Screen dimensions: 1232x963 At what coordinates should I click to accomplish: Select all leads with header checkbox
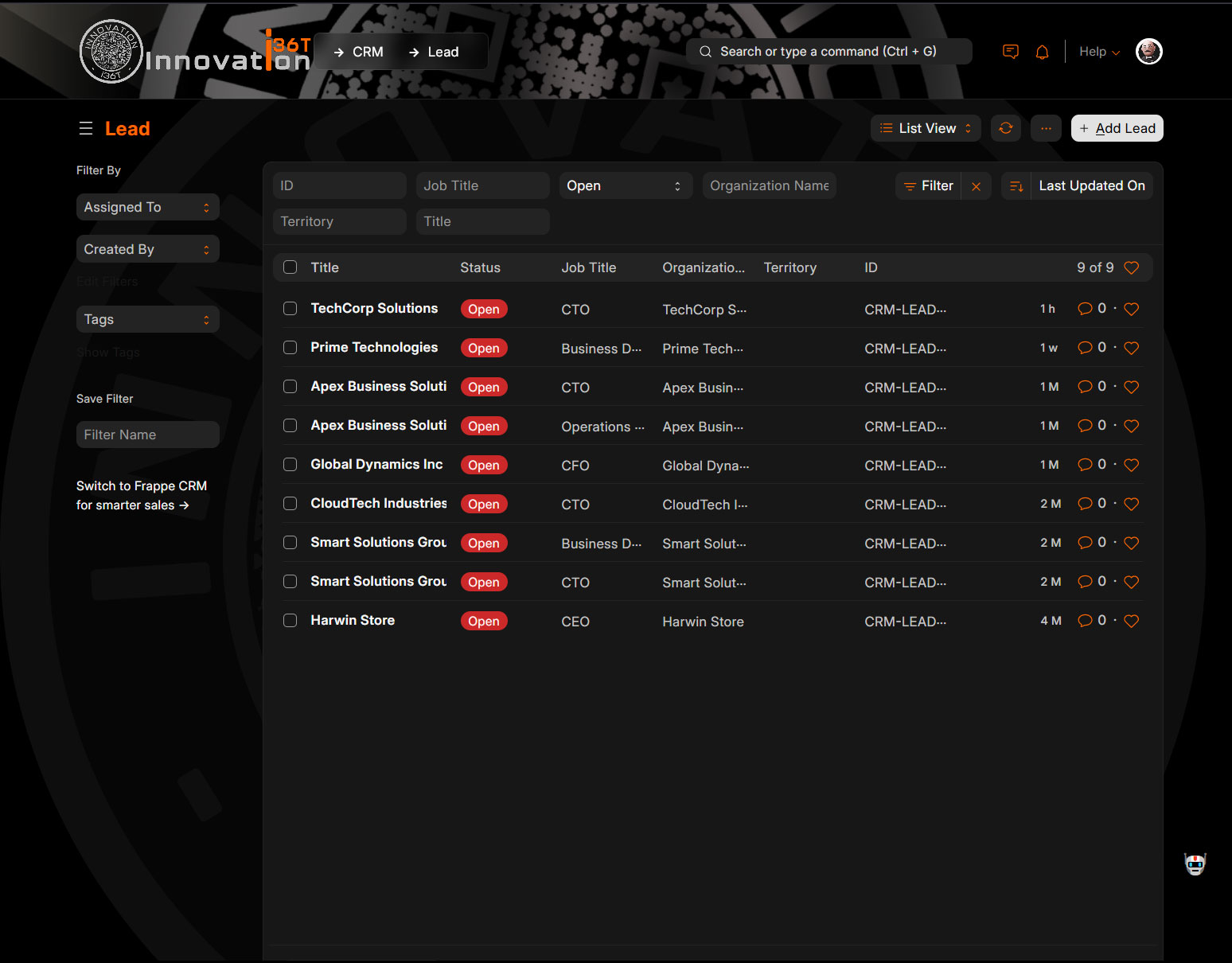click(290, 267)
